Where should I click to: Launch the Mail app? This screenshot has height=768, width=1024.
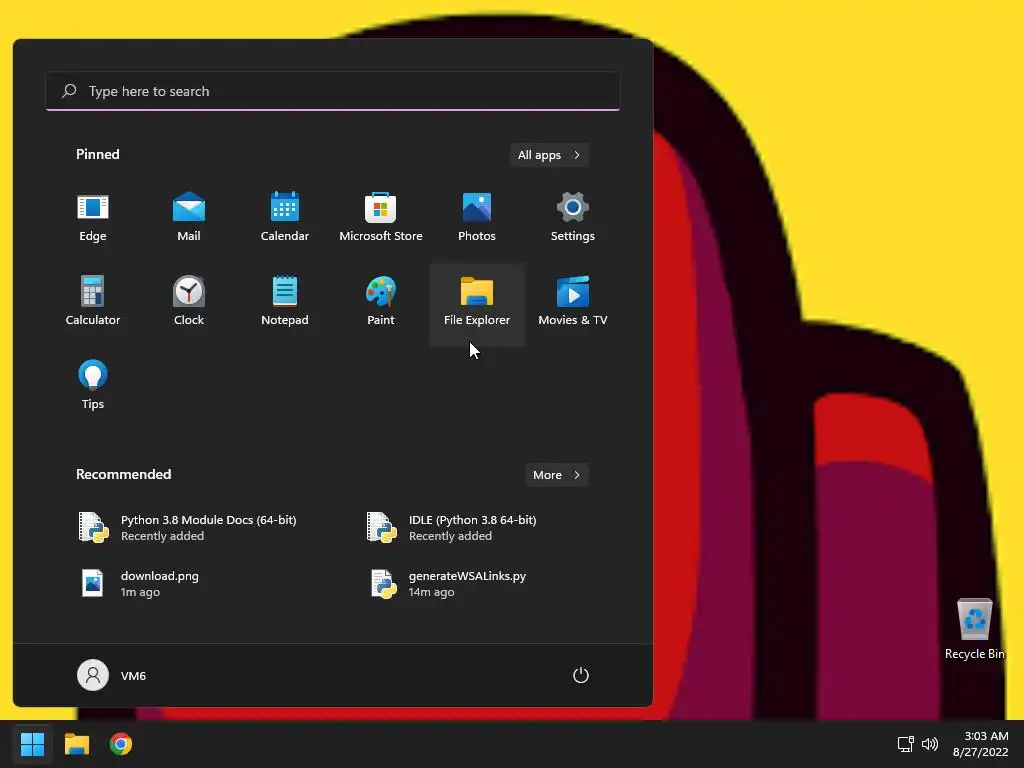tap(189, 219)
